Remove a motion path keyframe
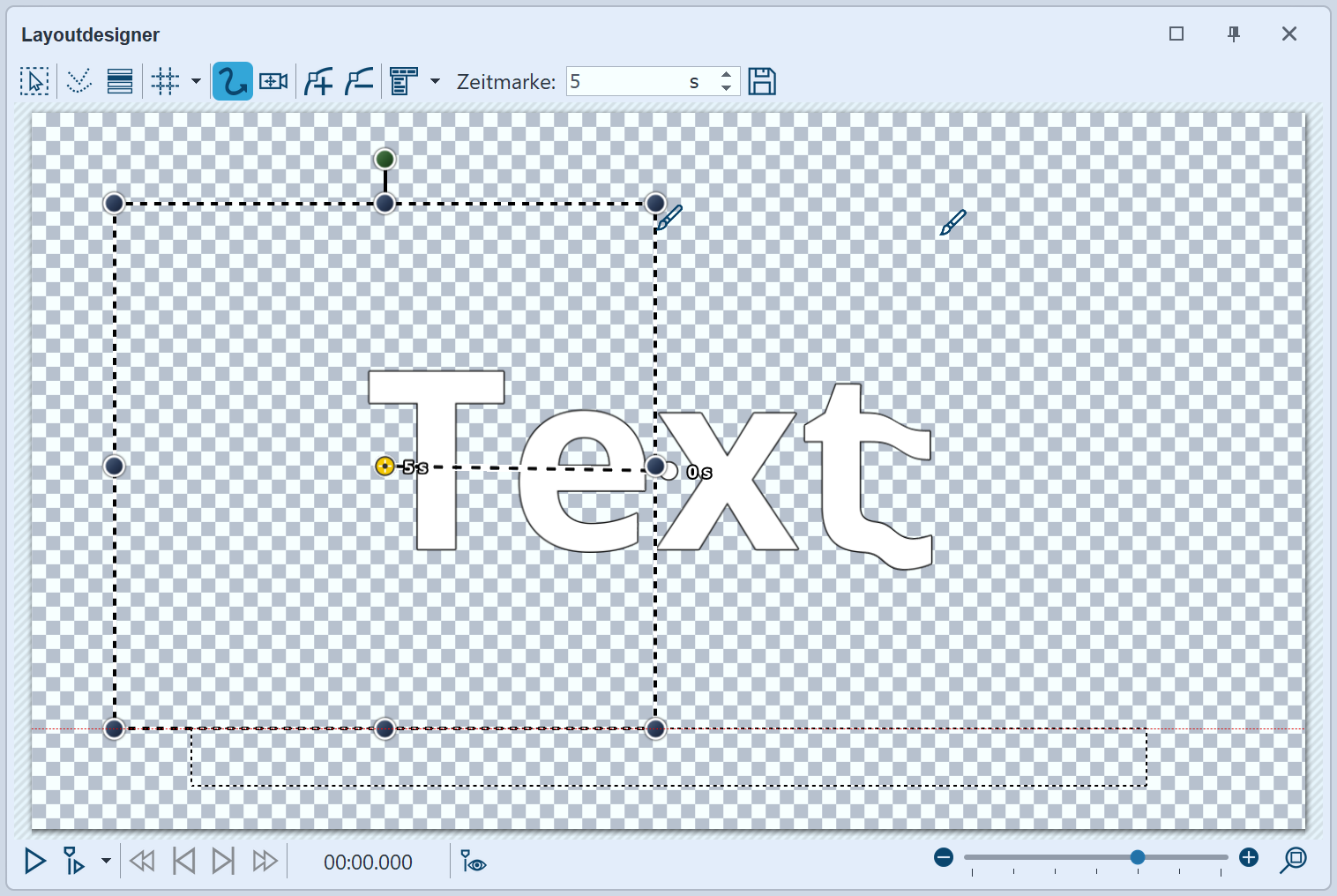Screen dimensions: 1337x896 click(x=359, y=82)
